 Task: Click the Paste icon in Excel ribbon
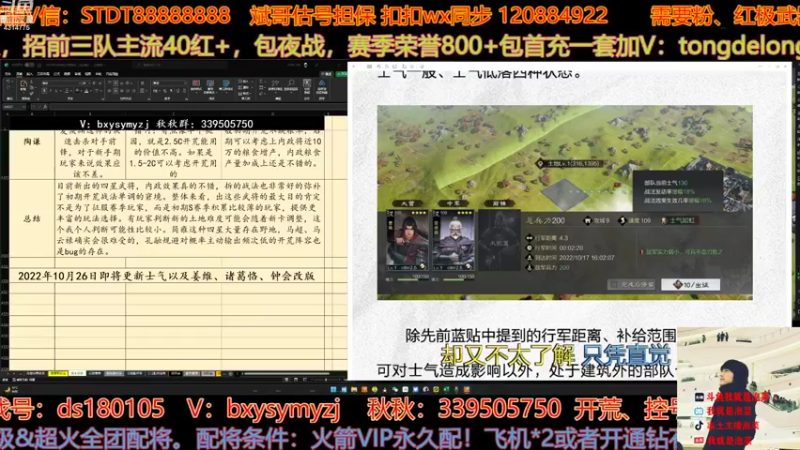(x=23, y=84)
